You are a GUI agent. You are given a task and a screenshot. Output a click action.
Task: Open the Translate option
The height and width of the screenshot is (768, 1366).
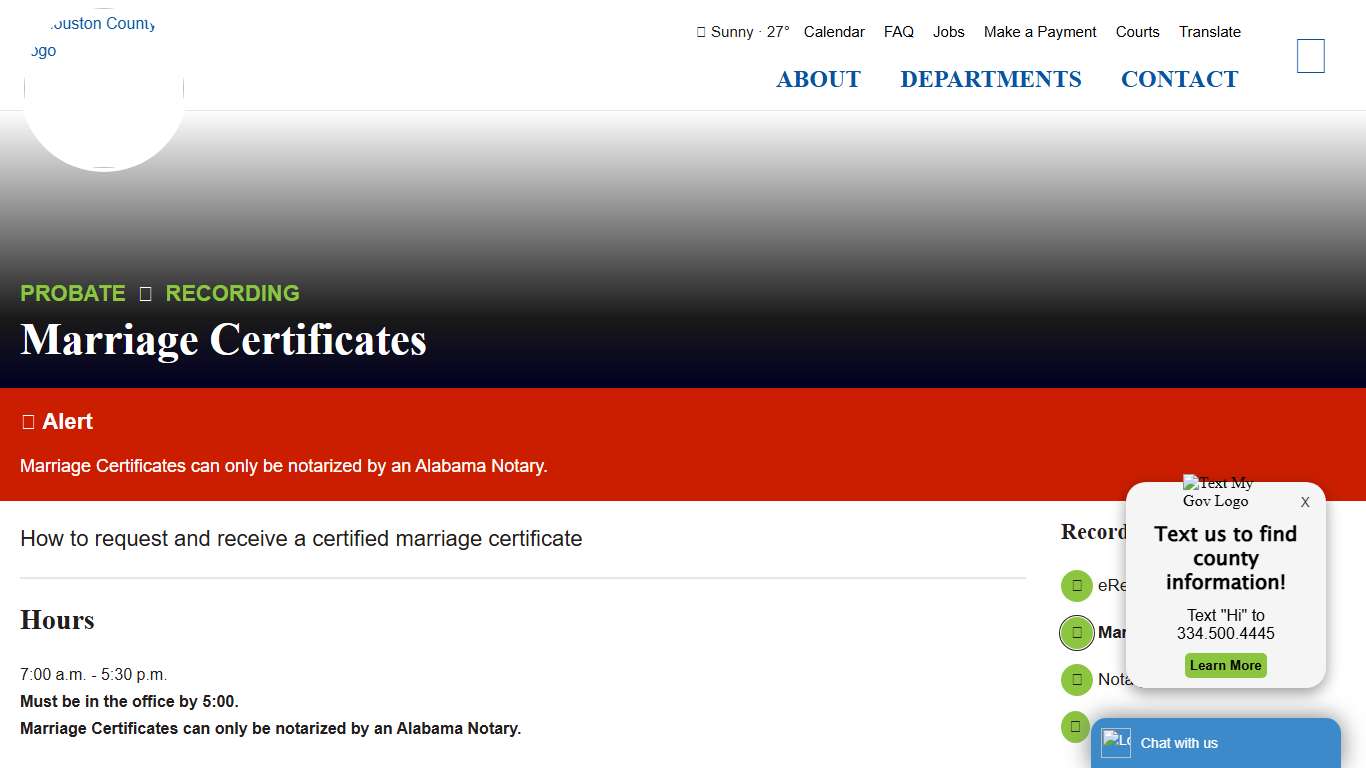(1209, 31)
